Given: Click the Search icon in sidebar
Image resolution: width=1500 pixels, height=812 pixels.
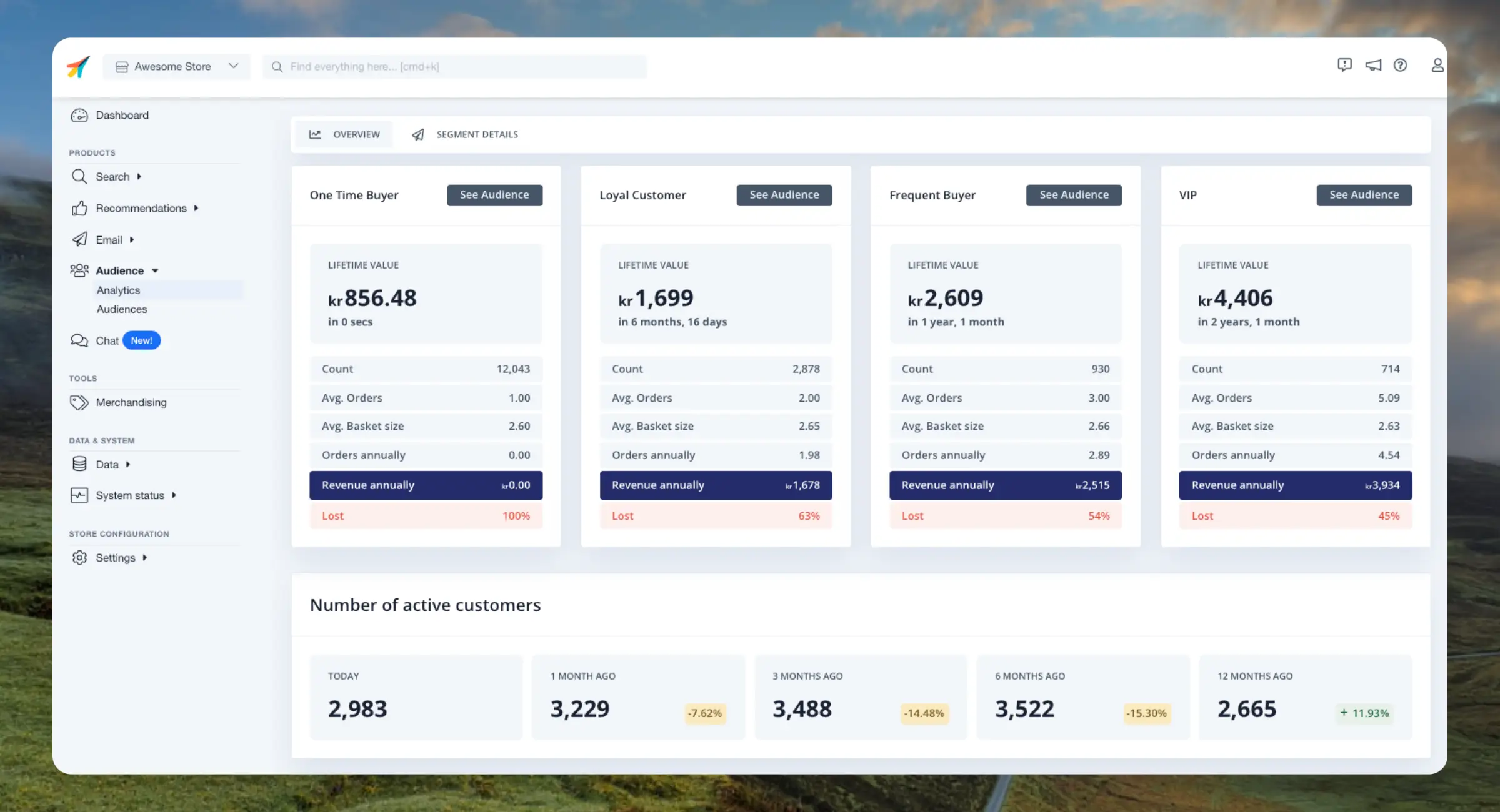Looking at the screenshot, I should (x=79, y=176).
